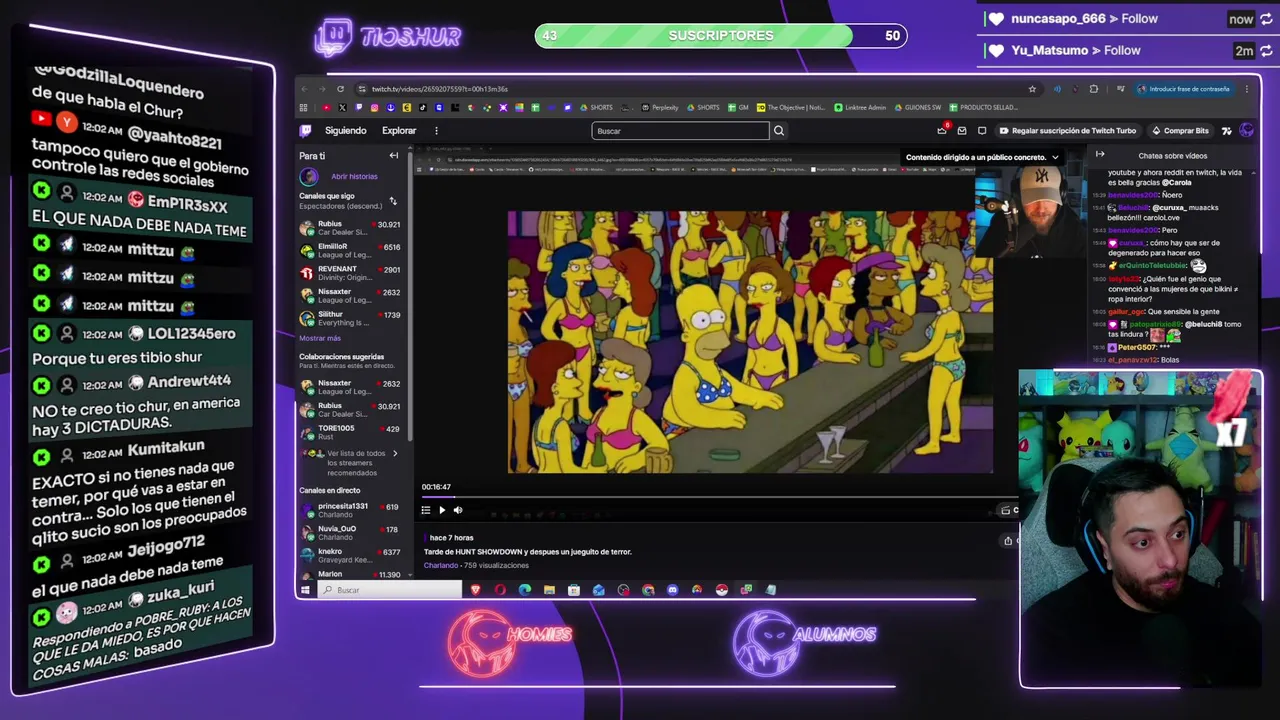1280x720 pixels.
Task: Open the Linktree Admin bookmark
Action: (x=860, y=107)
